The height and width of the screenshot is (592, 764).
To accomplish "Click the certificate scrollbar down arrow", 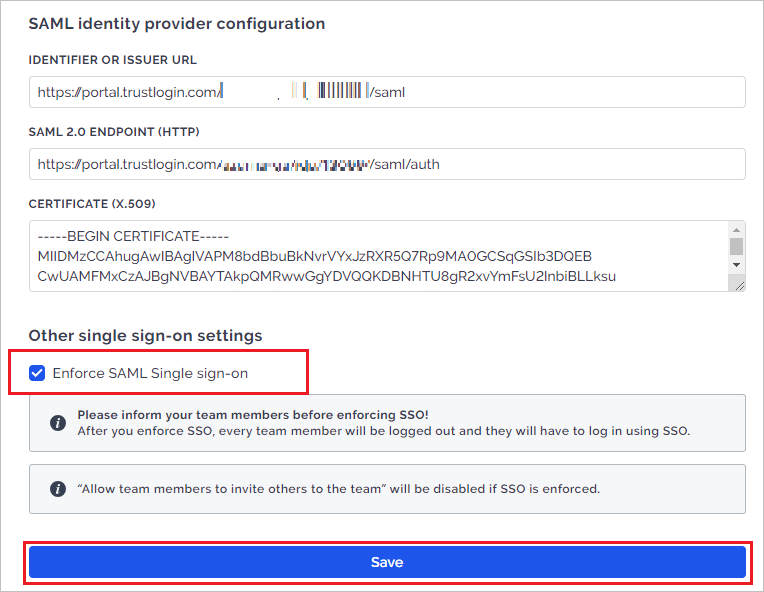I will click(736, 265).
